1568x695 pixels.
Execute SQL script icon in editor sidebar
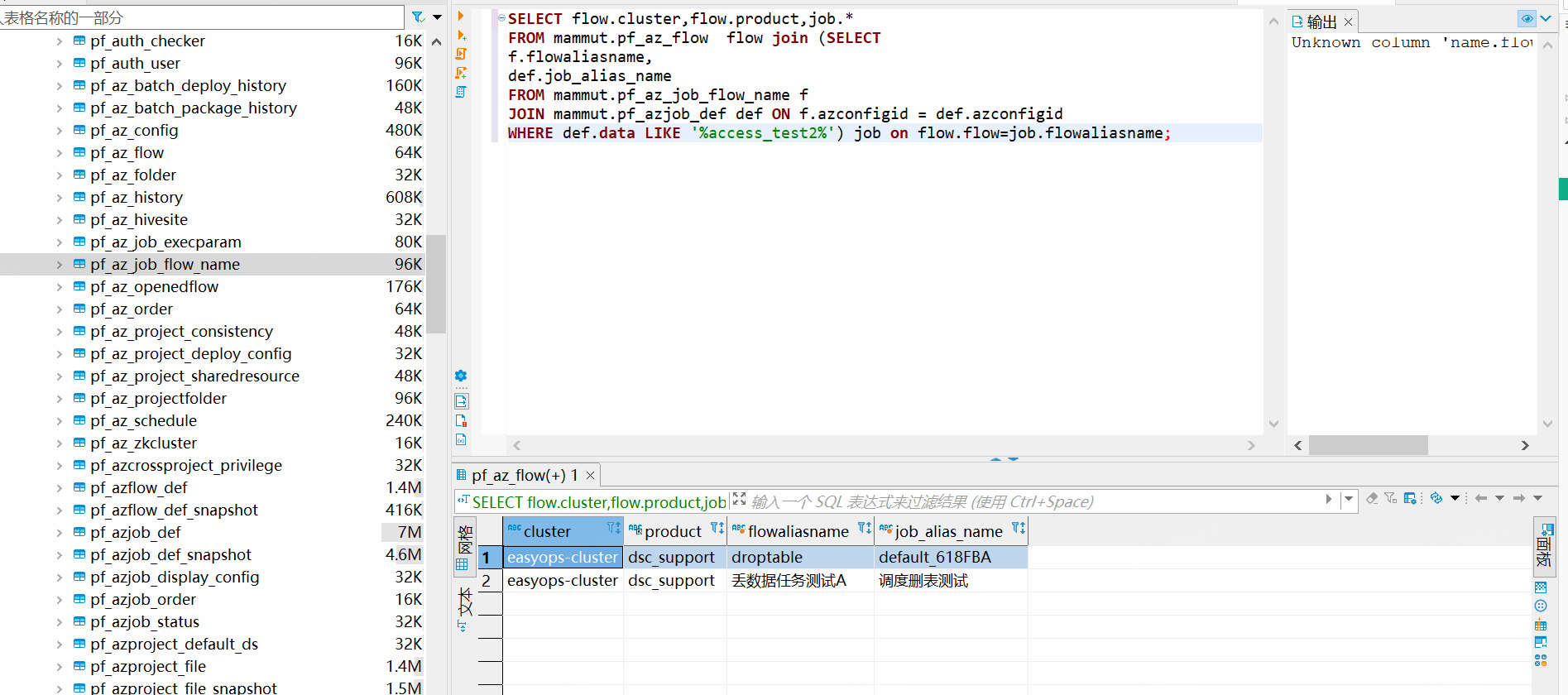pos(461,54)
